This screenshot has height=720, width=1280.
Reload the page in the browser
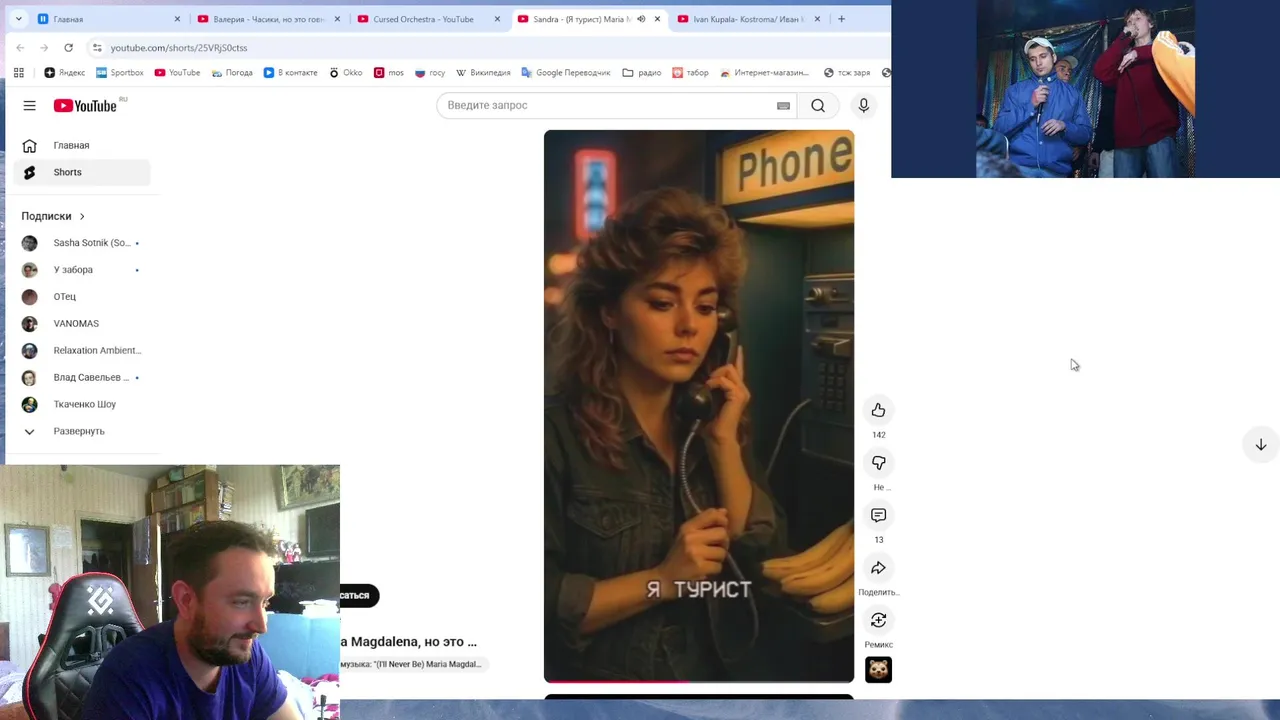point(68,47)
